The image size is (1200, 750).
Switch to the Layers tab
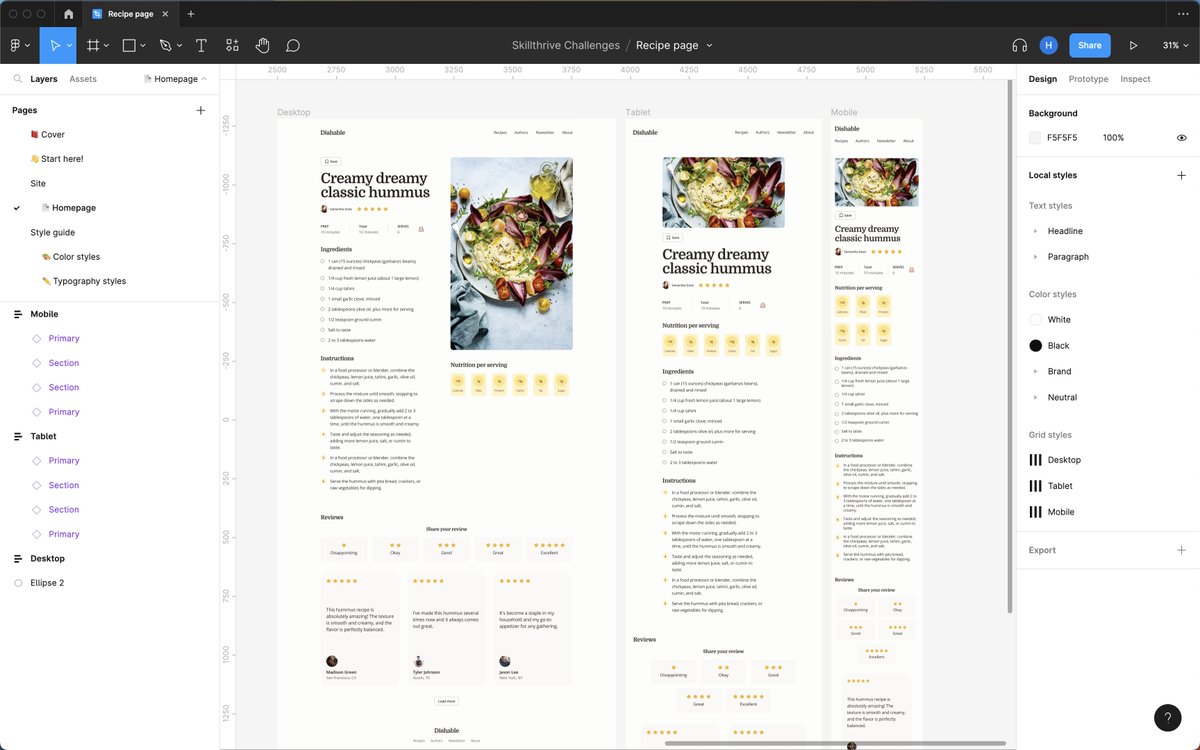click(44, 79)
